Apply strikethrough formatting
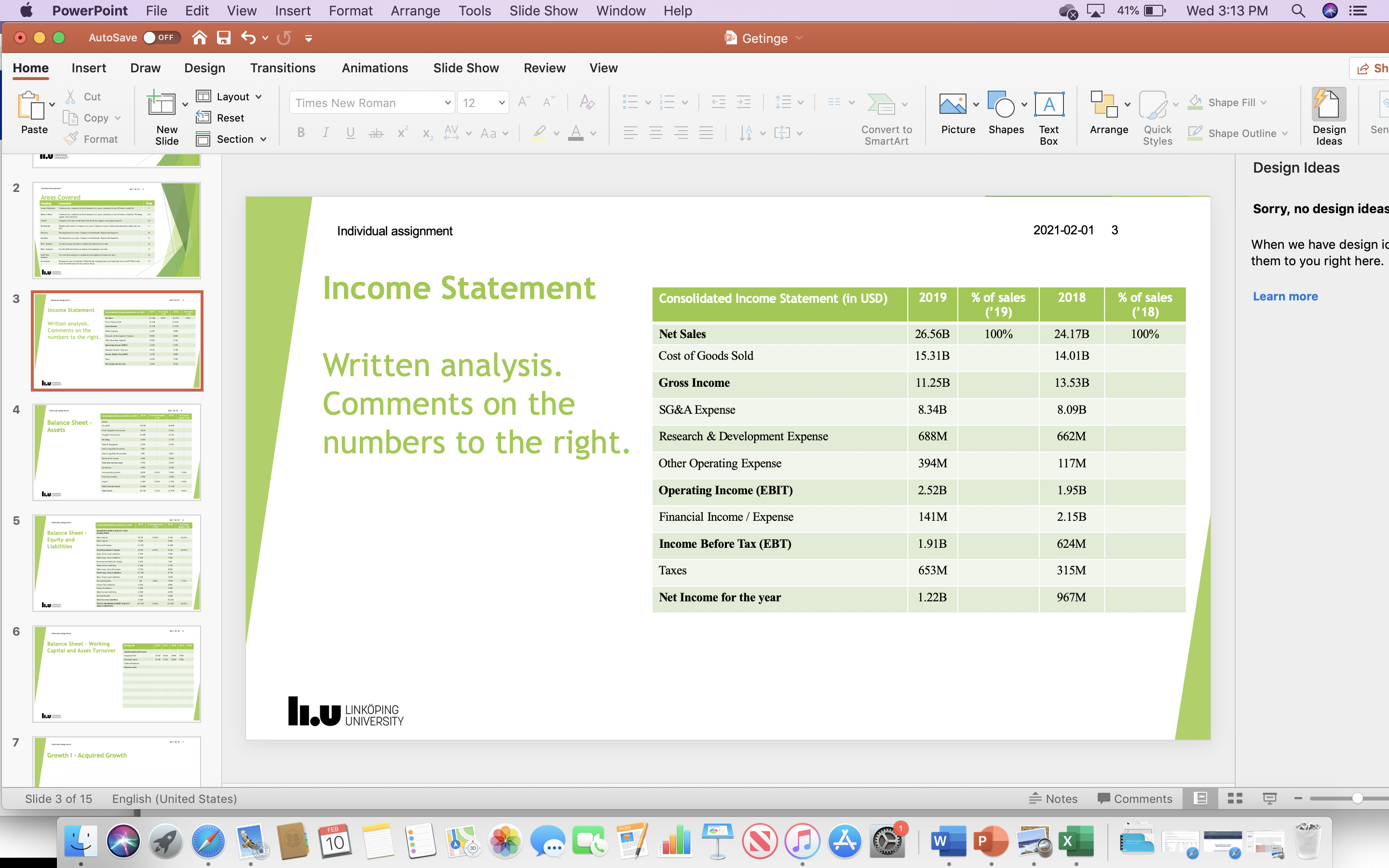This screenshot has height=868, width=1389. 376,133
